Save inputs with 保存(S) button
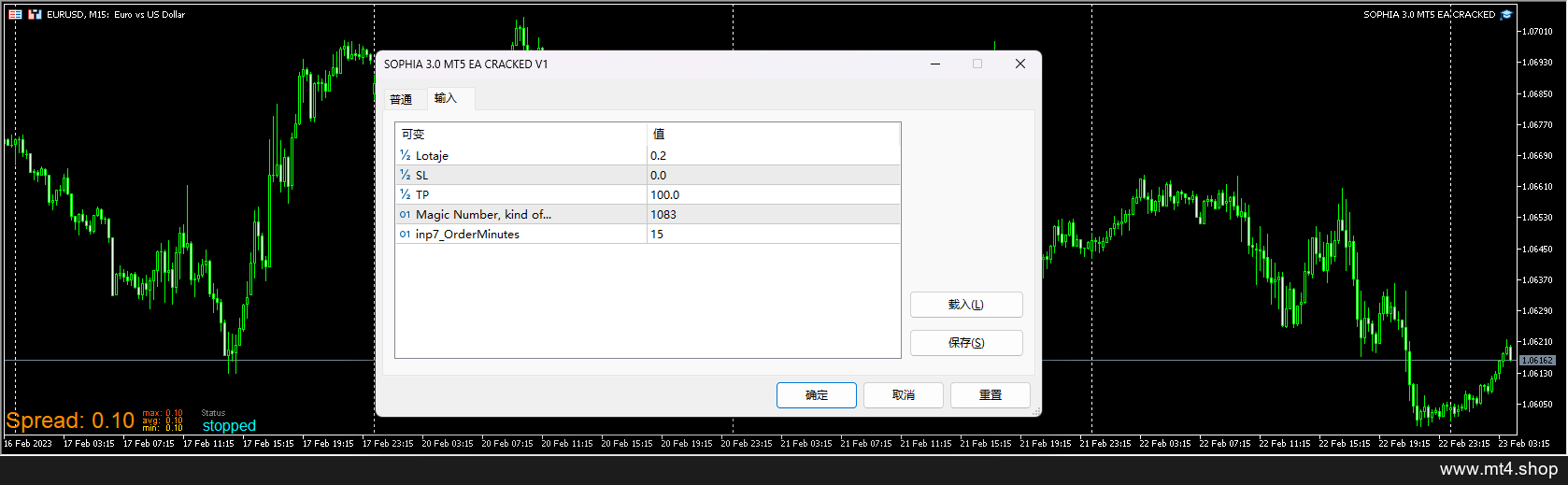Image resolution: width=1568 pixels, height=485 pixels. pyautogui.click(x=966, y=343)
